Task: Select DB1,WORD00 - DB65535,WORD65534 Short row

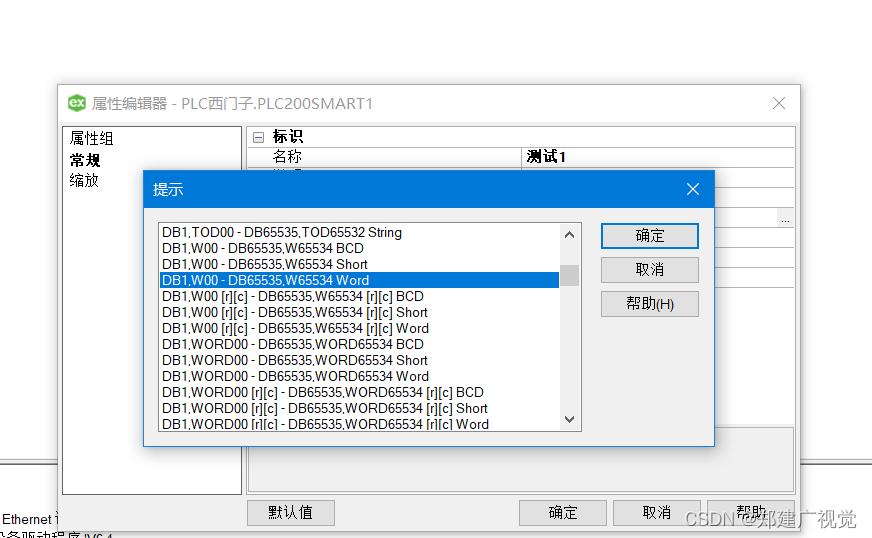Action: click(359, 360)
